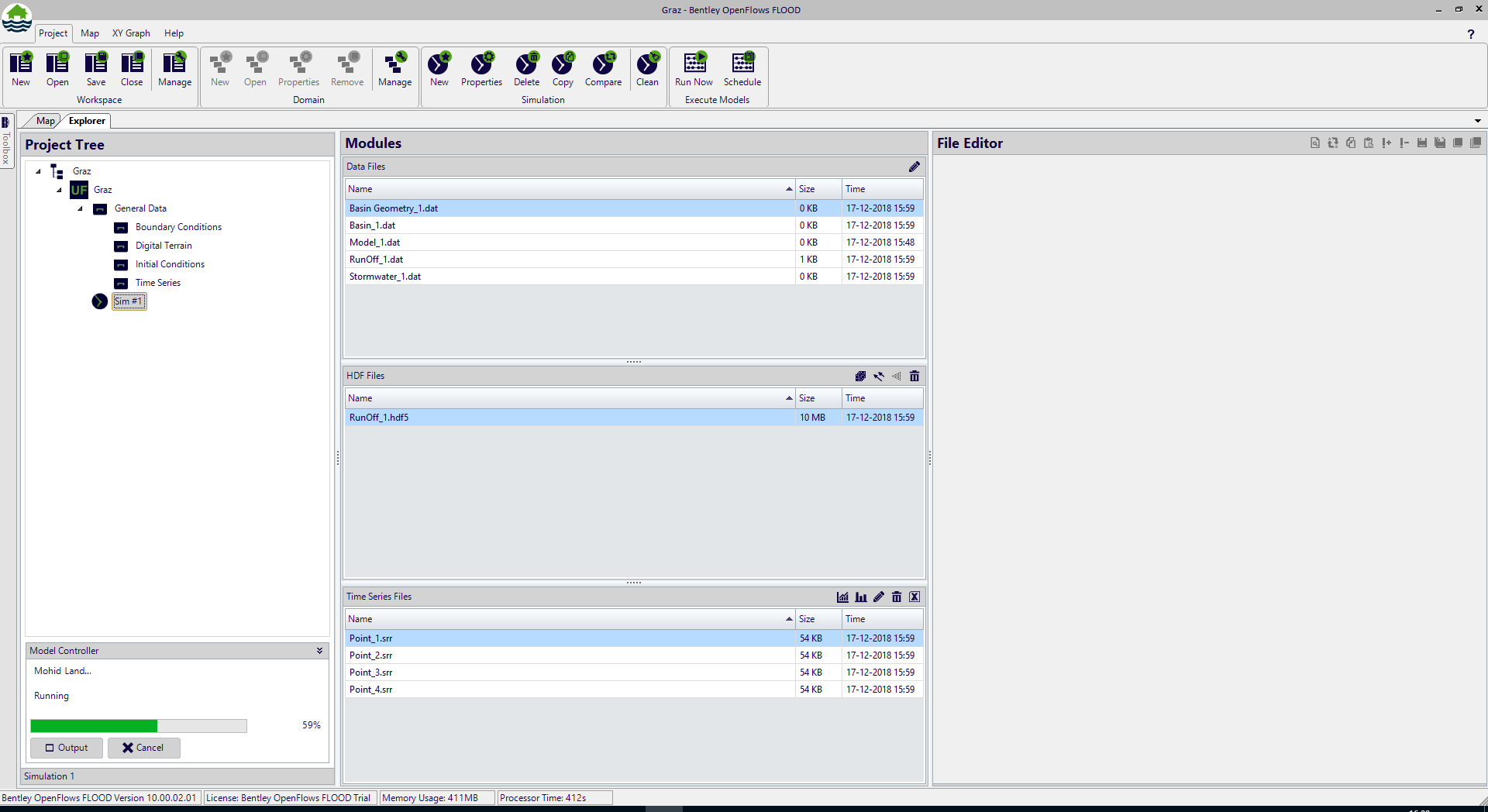Screen dimensions: 1488x812
Task: Click the File Editor save icon
Action: click(1422, 143)
